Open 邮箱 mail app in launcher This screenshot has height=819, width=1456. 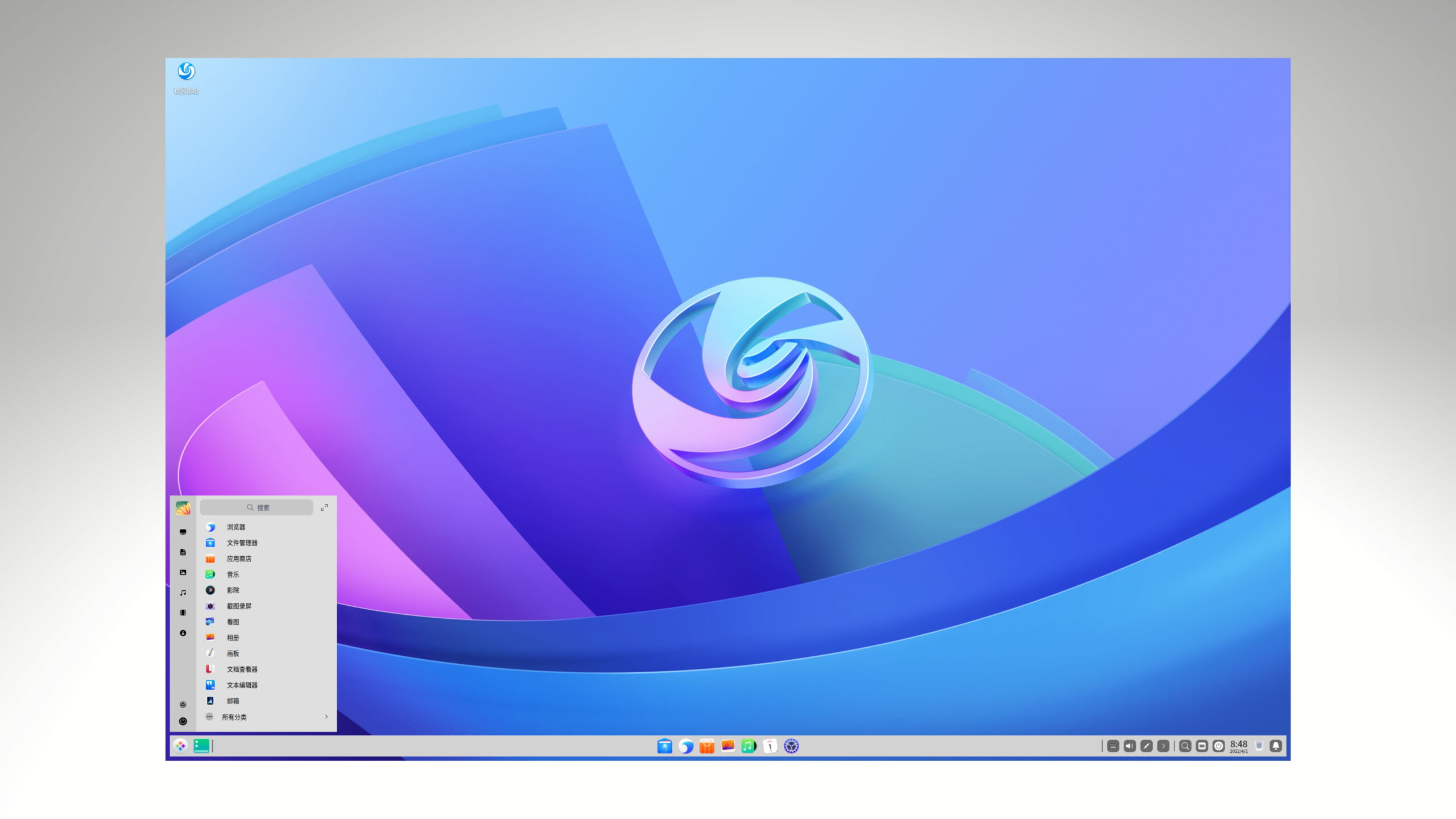click(266, 701)
